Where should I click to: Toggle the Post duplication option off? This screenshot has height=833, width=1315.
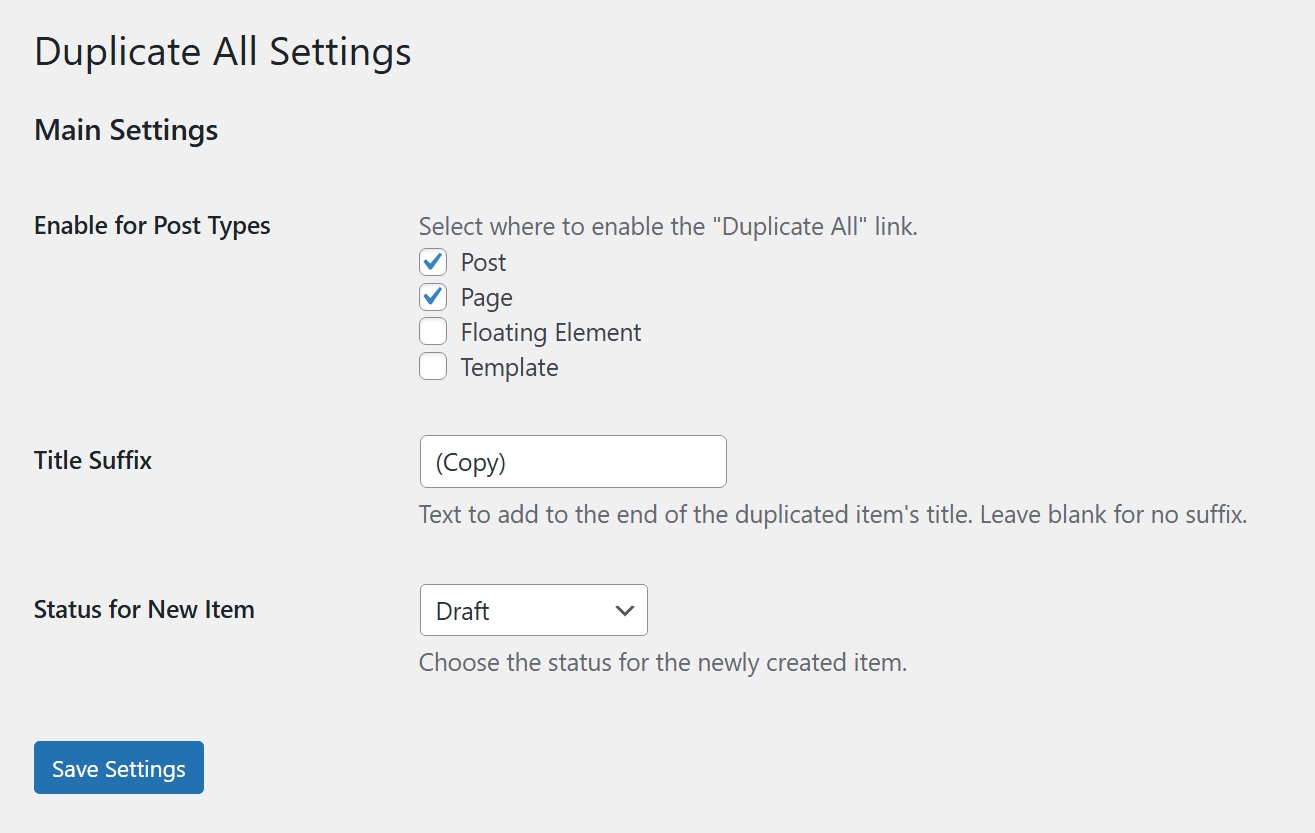coord(433,262)
